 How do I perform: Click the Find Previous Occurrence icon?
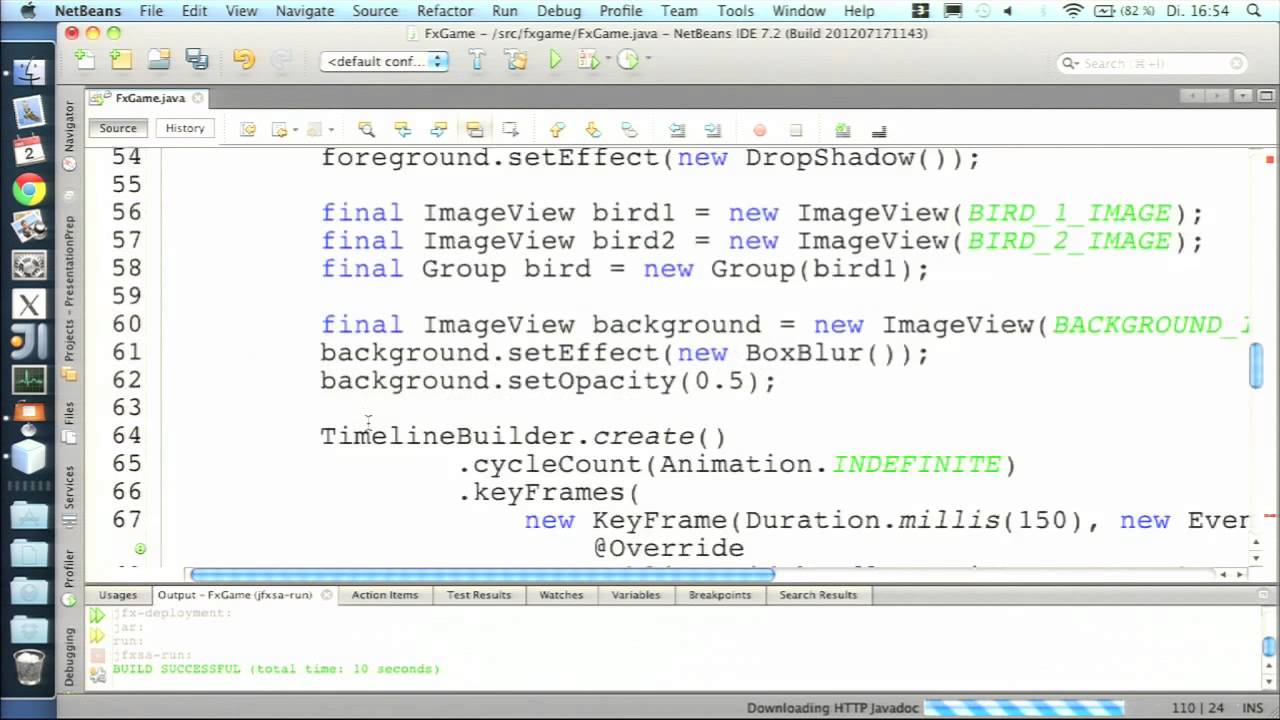[x=403, y=130]
